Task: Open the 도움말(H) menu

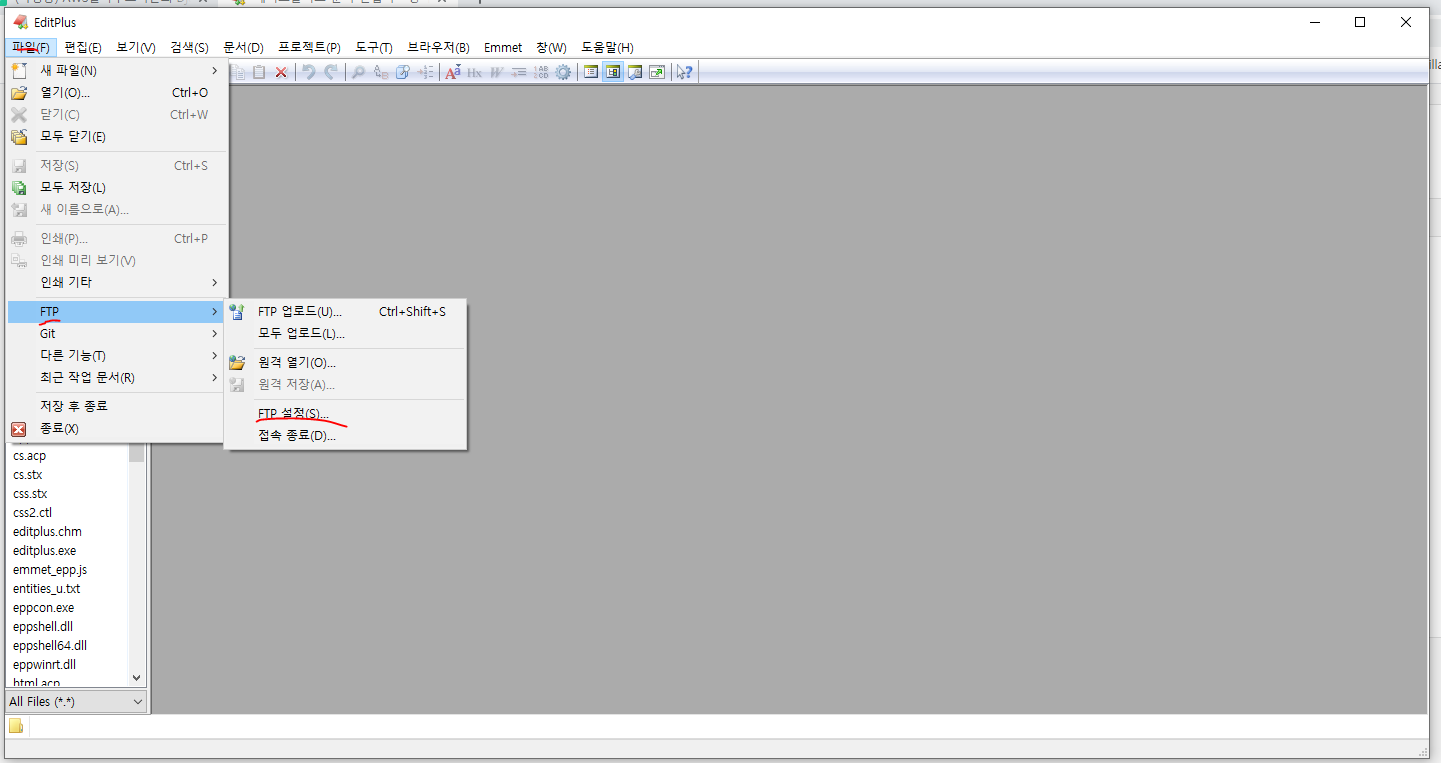Action: (607, 47)
